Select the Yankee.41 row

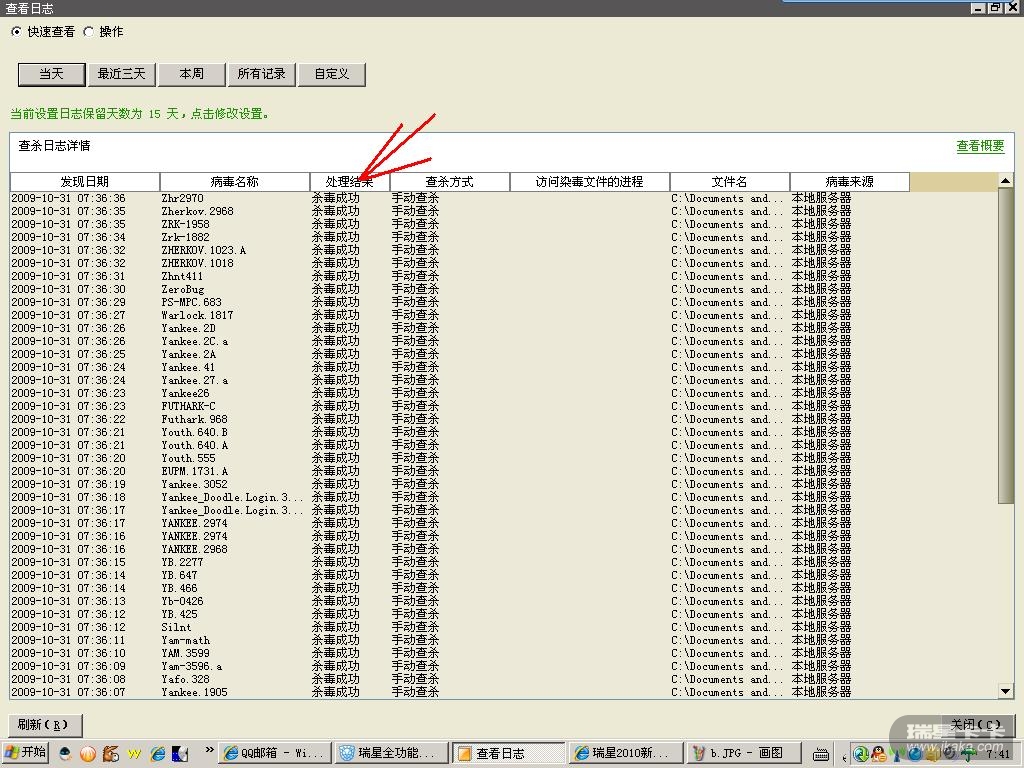pyautogui.click(x=460, y=367)
